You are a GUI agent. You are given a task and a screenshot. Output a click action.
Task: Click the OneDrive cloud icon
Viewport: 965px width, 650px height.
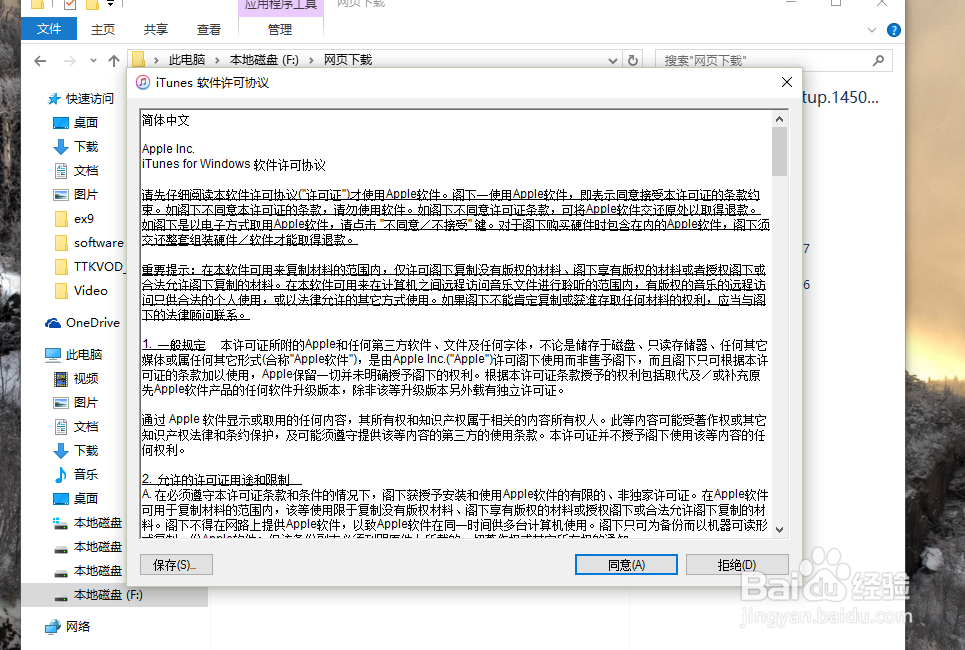click(53, 323)
